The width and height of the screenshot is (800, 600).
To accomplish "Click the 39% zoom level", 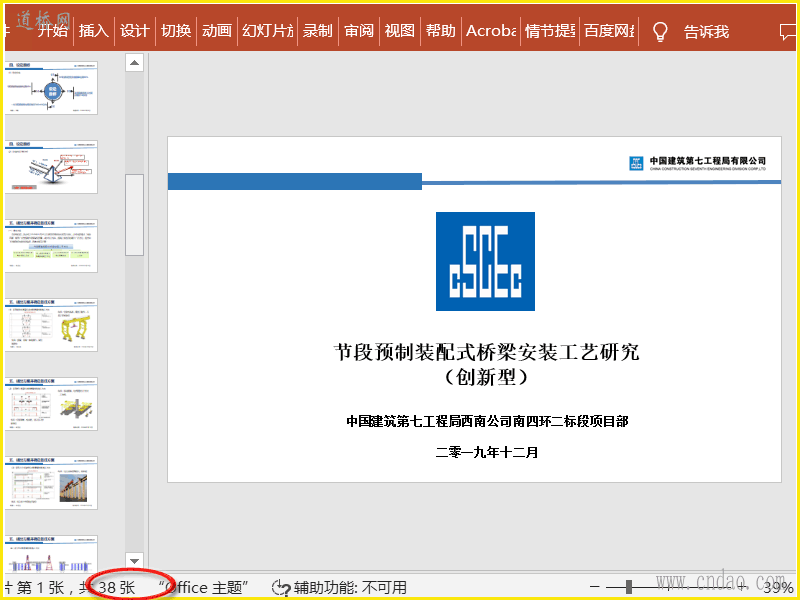I will click(x=778, y=588).
